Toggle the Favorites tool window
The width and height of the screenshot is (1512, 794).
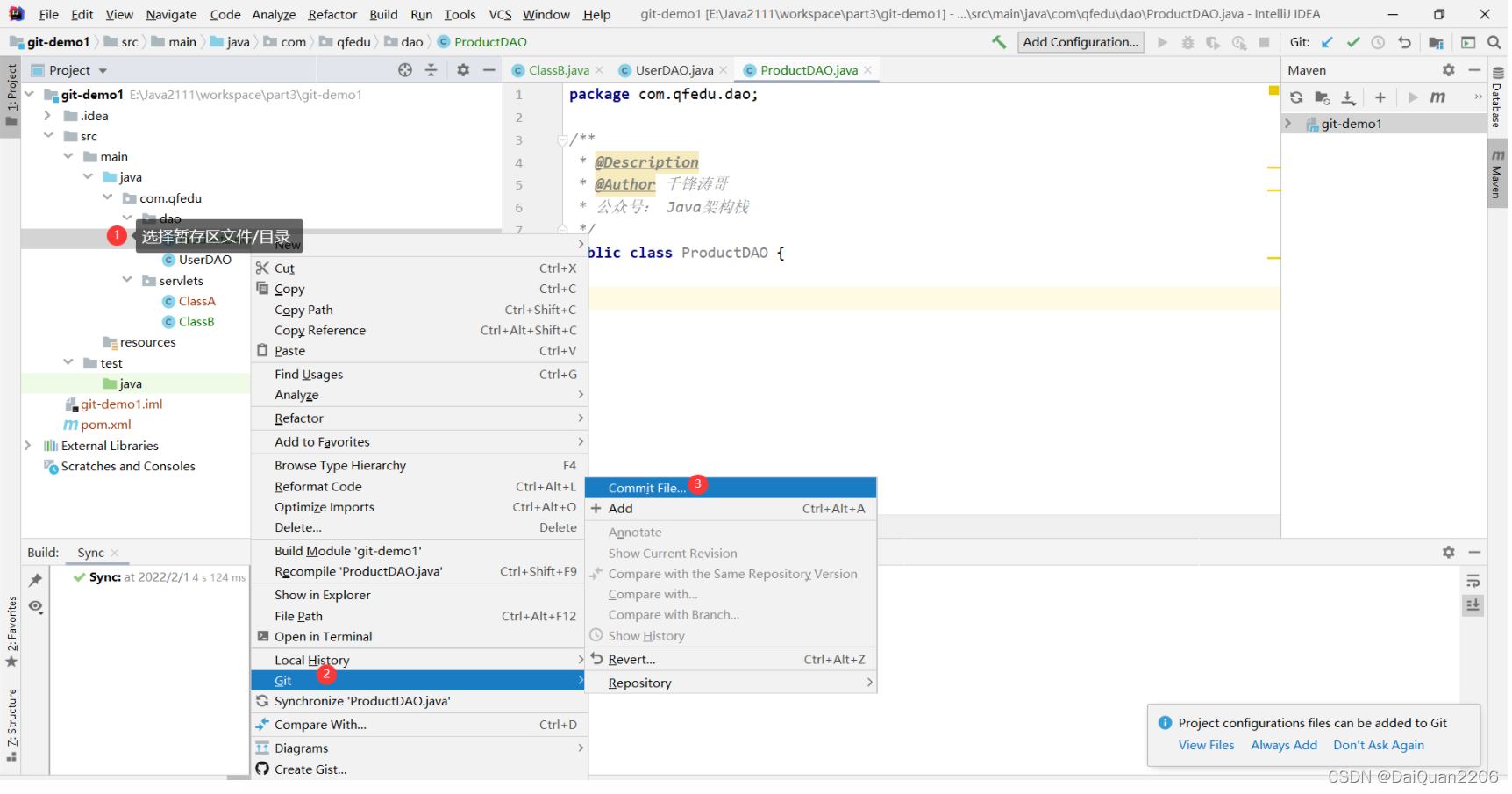click(x=11, y=631)
